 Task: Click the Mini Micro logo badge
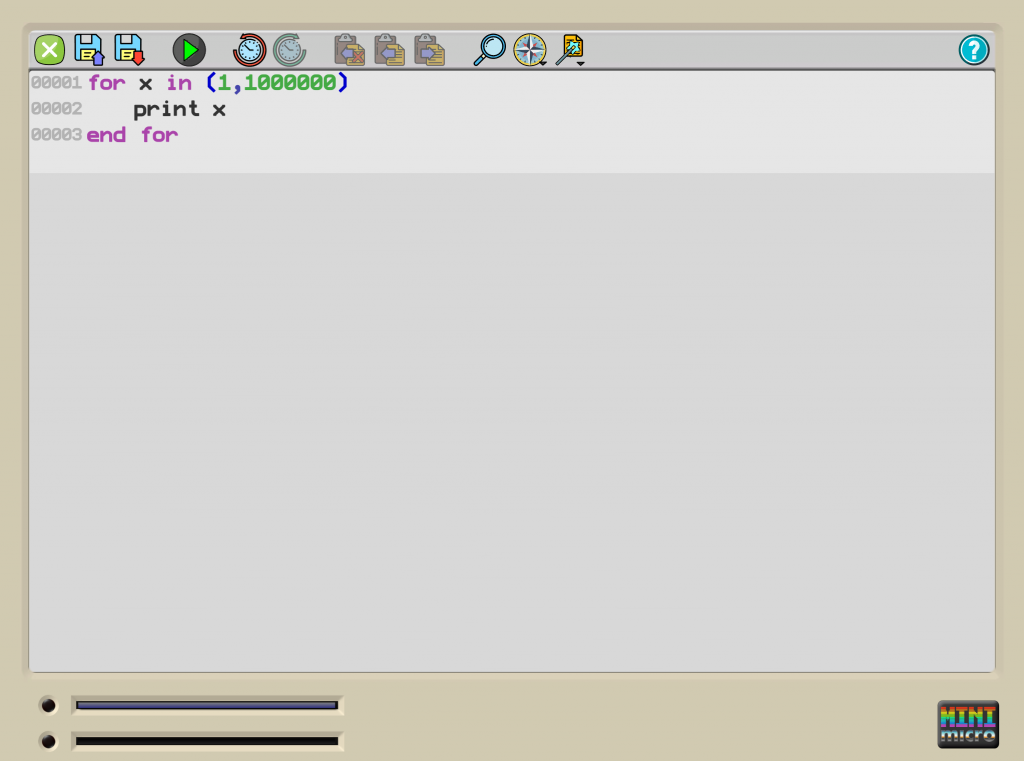tap(967, 724)
